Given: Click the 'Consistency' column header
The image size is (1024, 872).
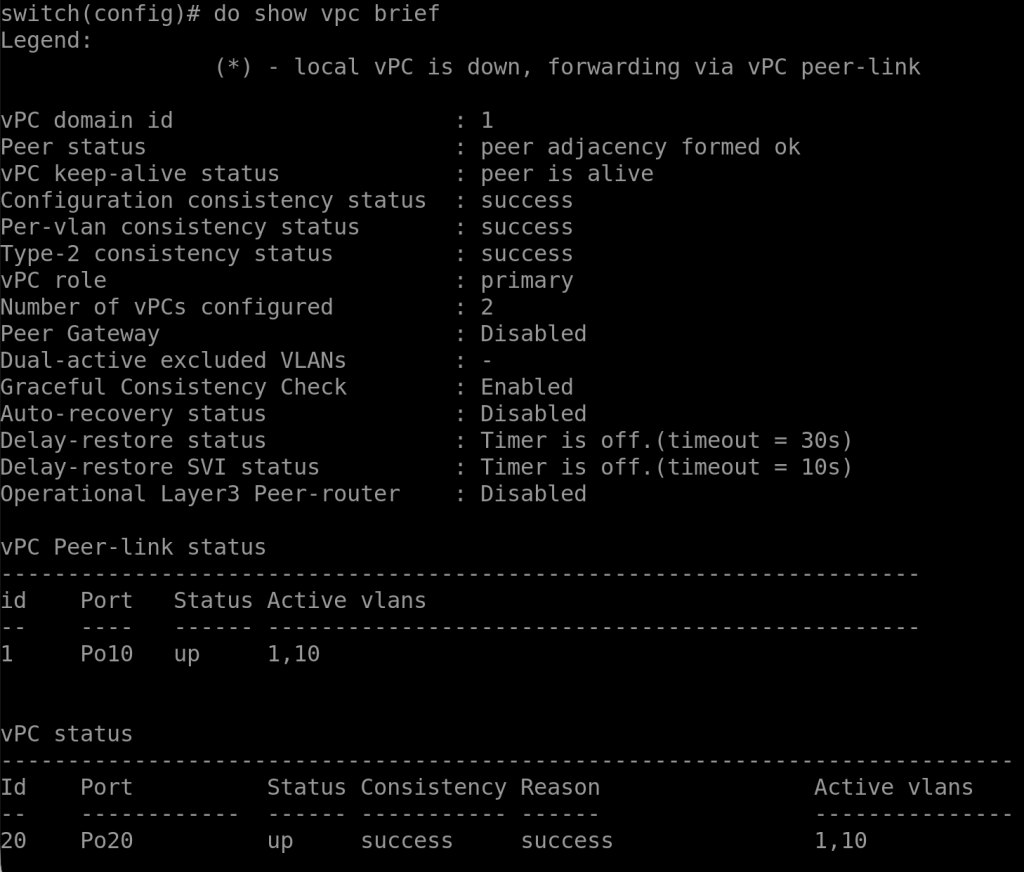Looking at the screenshot, I should coord(433,787).
